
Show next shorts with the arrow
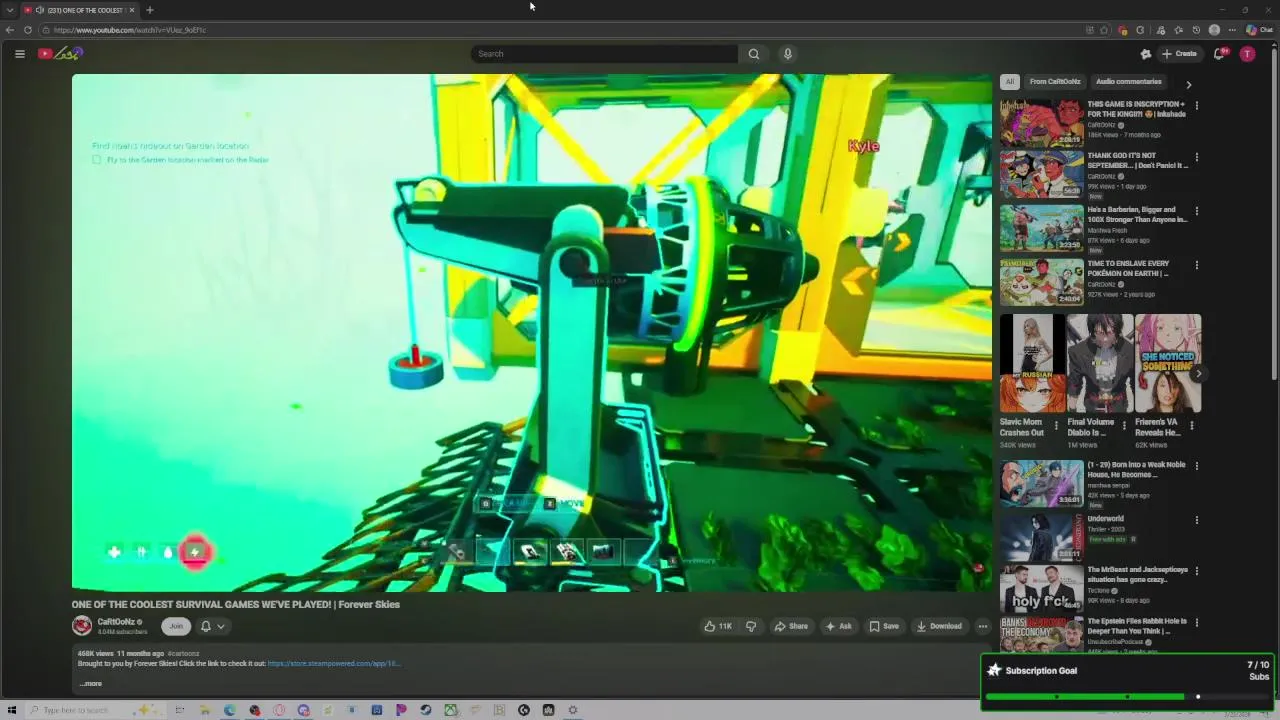click(1198, 374)
